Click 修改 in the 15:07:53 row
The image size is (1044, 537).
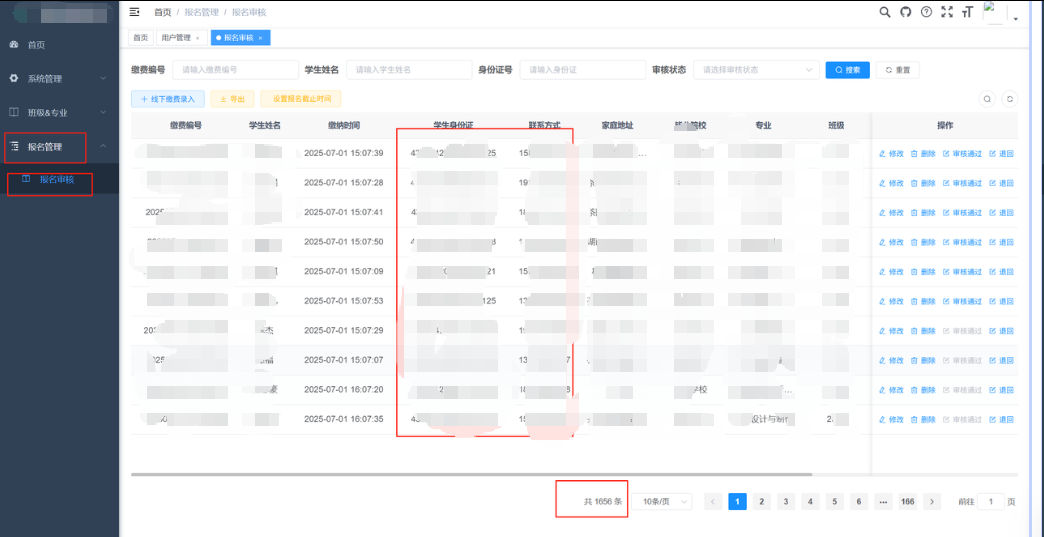892,301
